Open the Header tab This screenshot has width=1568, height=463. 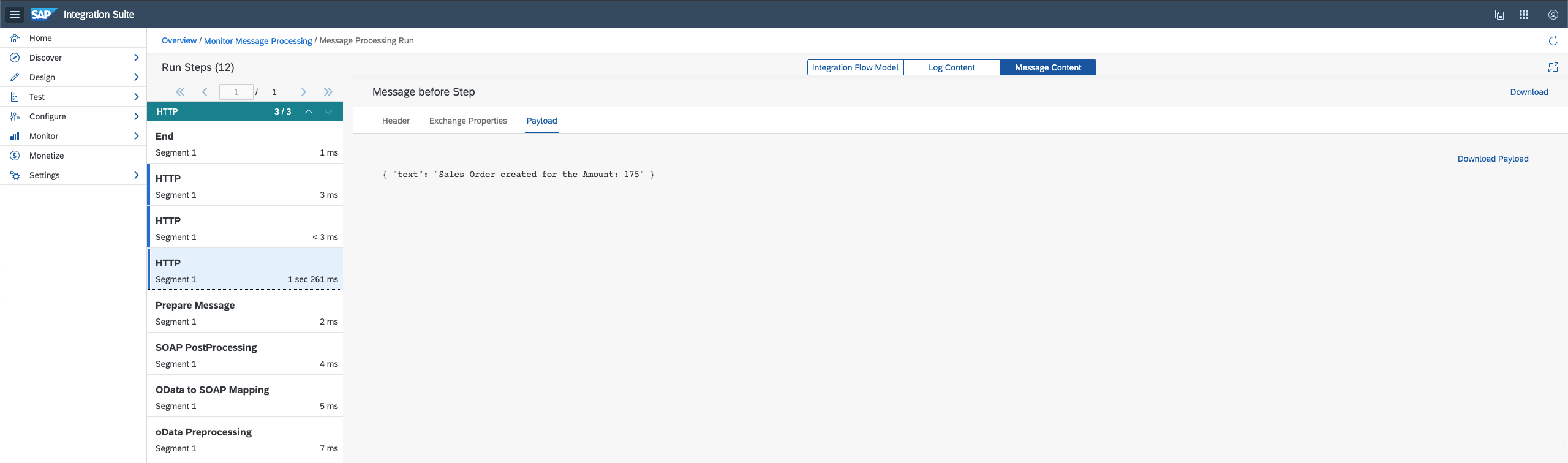396,121
